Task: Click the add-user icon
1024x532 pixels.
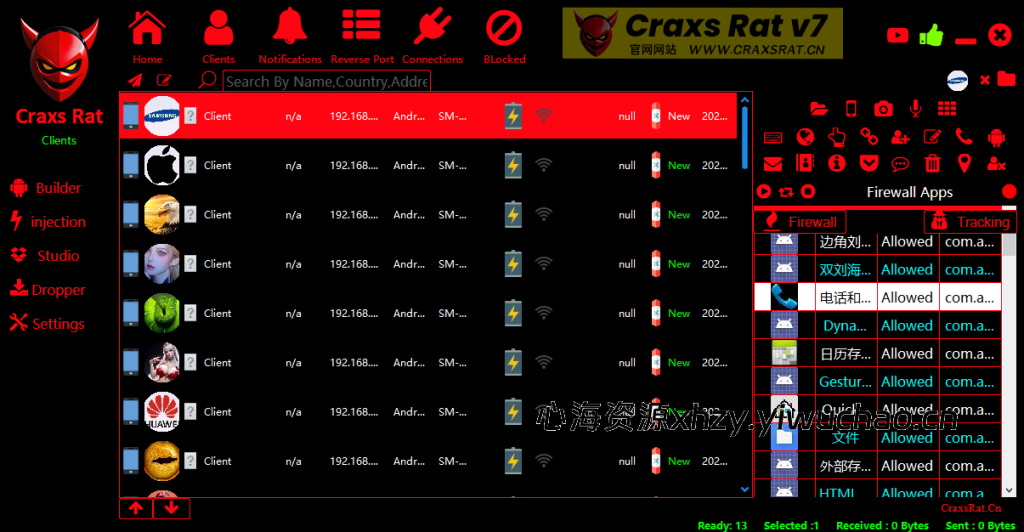Action: [x=901, y=136]
